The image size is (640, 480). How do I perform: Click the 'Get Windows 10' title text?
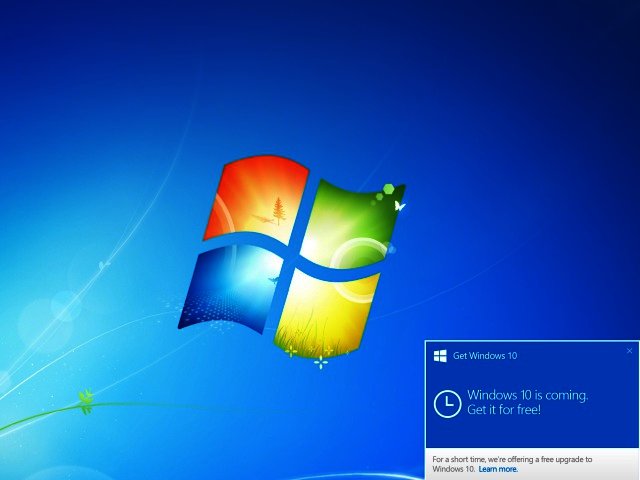485,356
